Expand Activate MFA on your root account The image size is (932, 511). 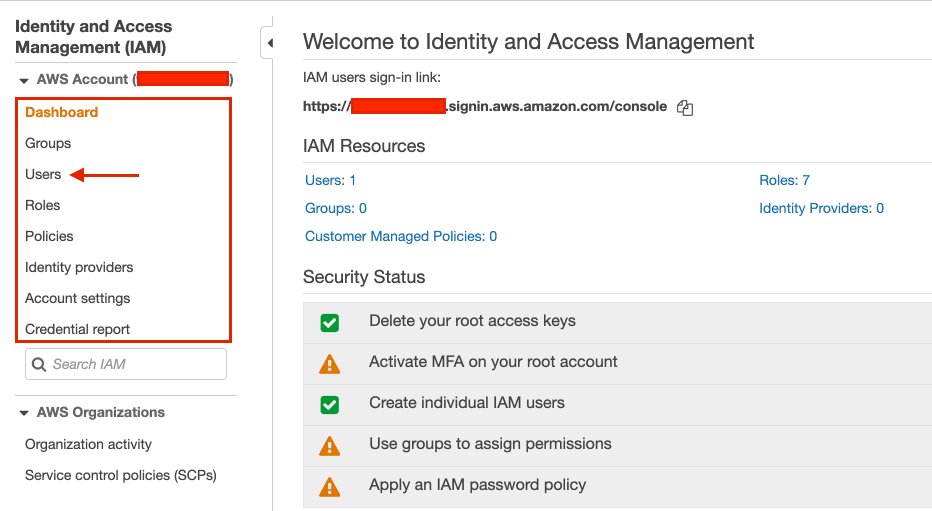(x=618, y=364)
